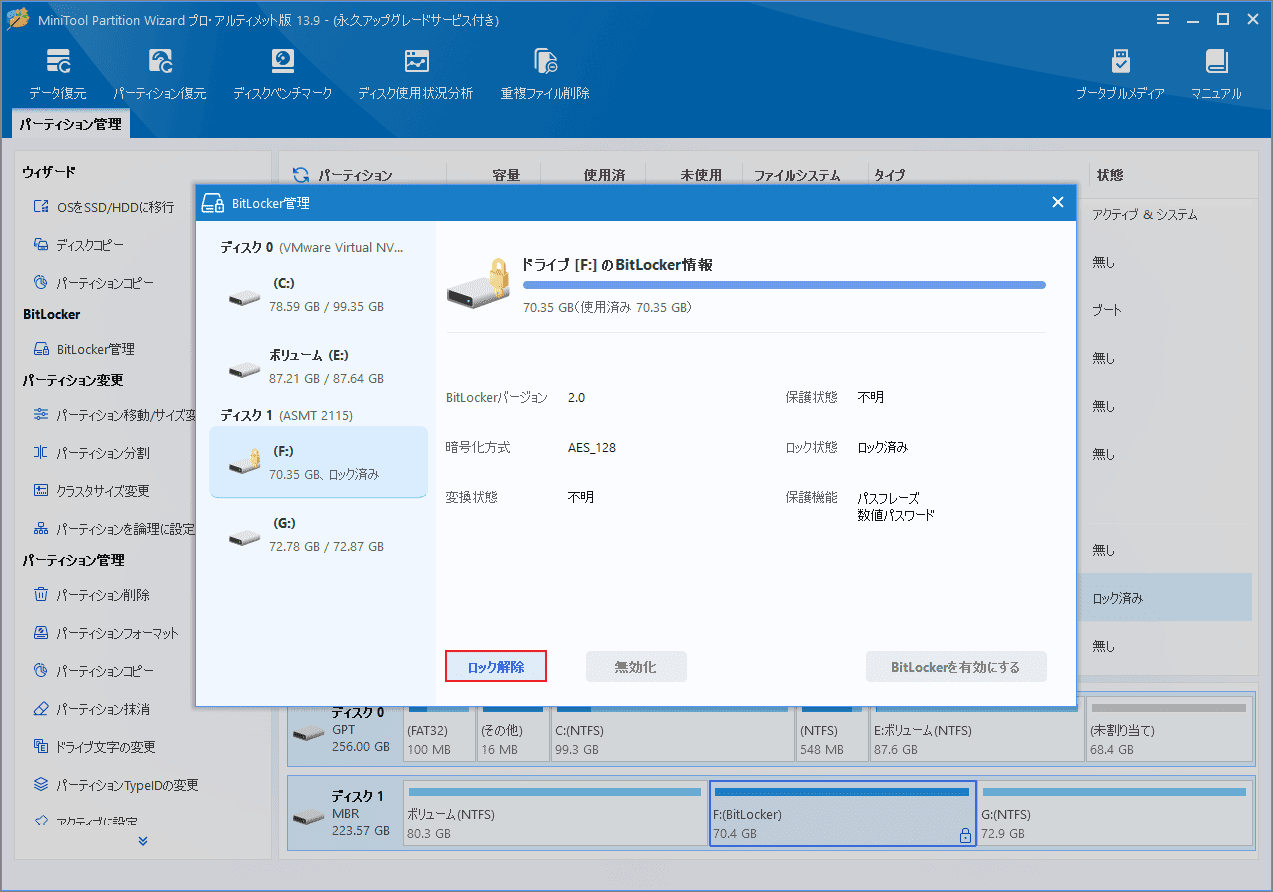The image size is (1273, 892).
Task: Sort by the 使用済 column header
Action: [x=604, y=175]
